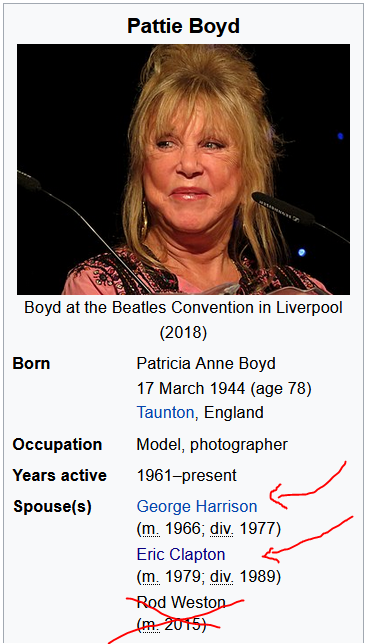Click the 'Model, photographer' occupation text
This screenshot has height=644, width=368.
(x=212, y=444)
